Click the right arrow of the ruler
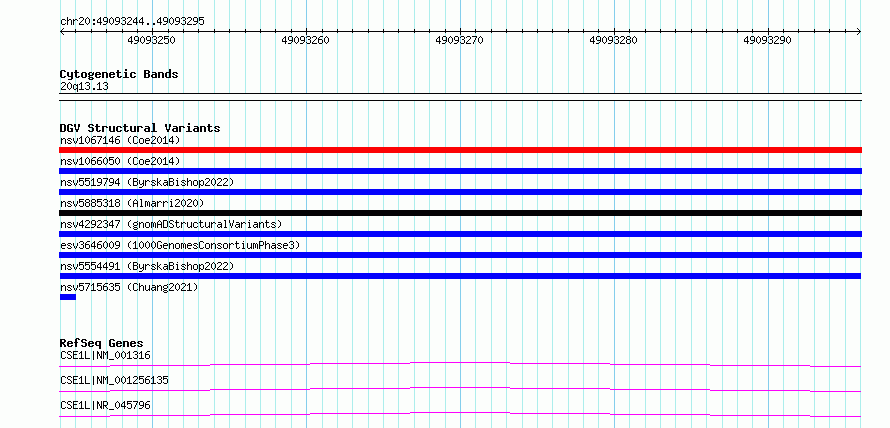 [859, 32]
